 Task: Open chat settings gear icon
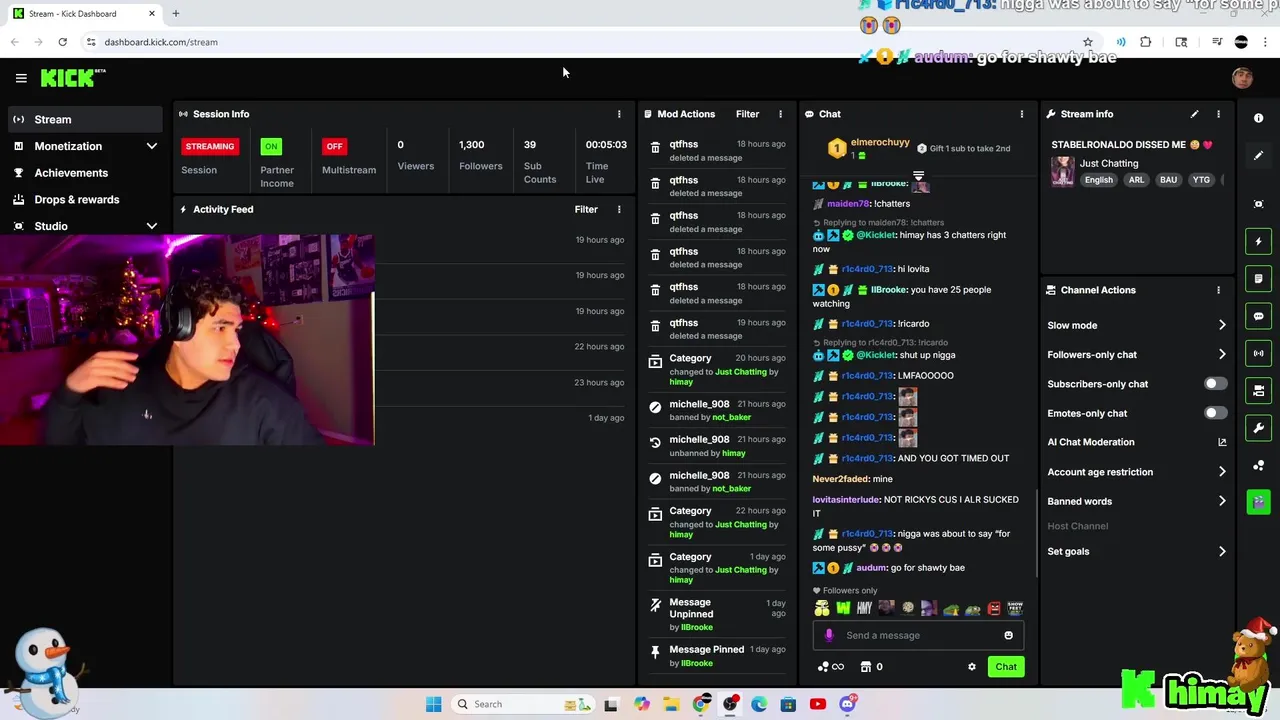point(971,667)
